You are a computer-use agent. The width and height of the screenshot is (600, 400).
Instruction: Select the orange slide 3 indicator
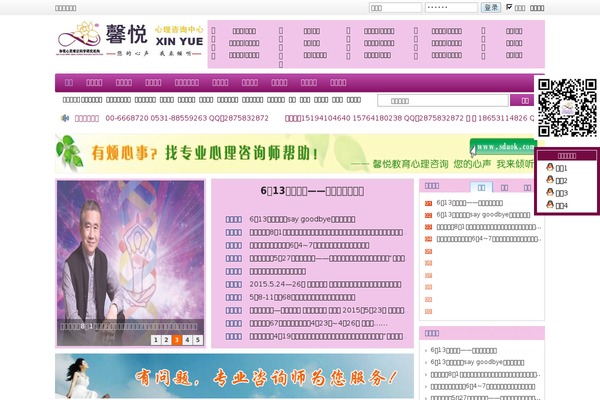(177, 340)
